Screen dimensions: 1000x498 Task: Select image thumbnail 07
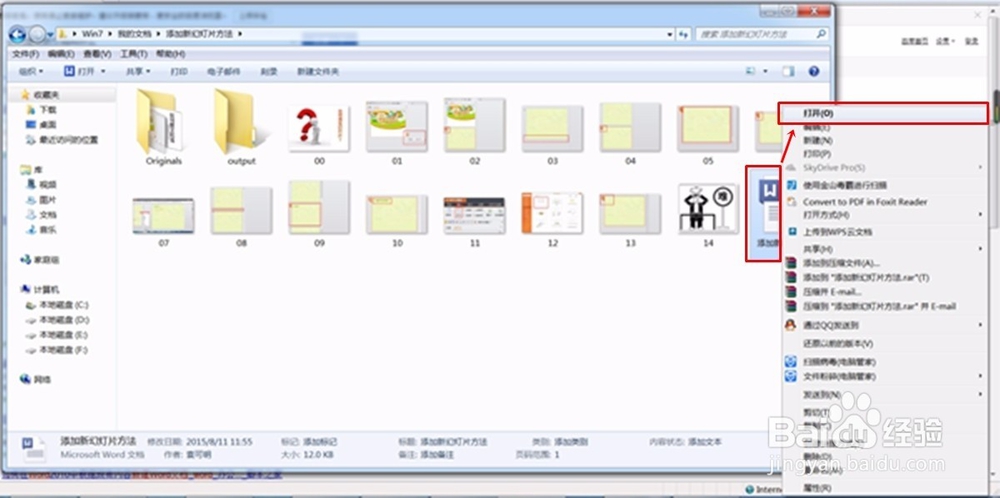click(164, 216)
